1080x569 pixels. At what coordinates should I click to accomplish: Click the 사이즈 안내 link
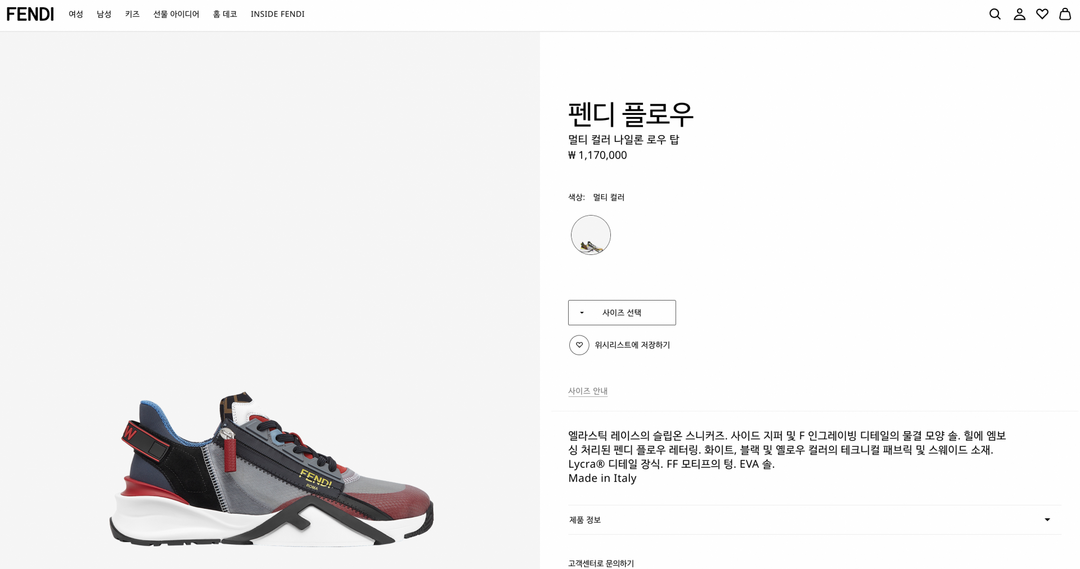[x=588, y=391]
